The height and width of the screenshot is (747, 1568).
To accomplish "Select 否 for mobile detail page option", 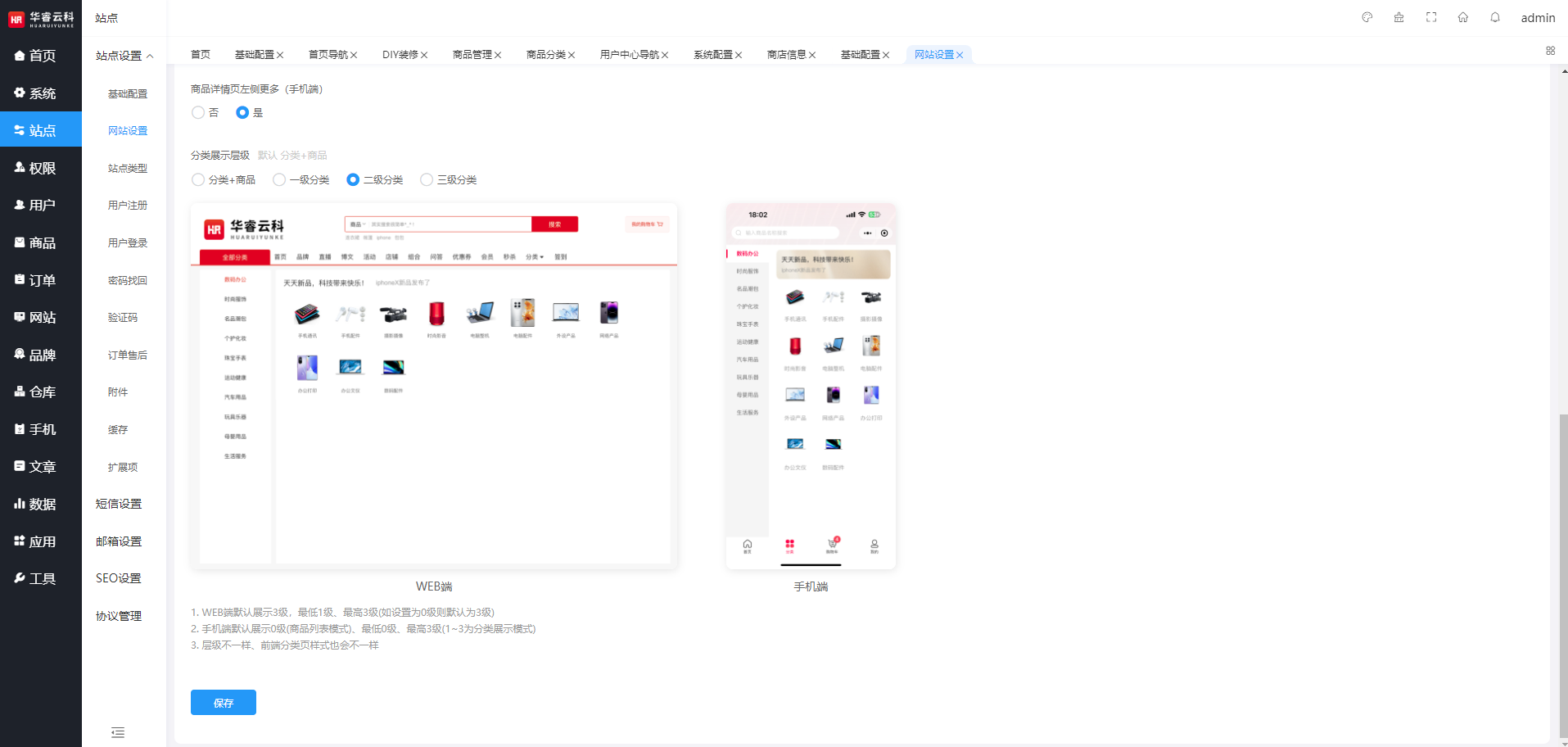I will 198,113.
